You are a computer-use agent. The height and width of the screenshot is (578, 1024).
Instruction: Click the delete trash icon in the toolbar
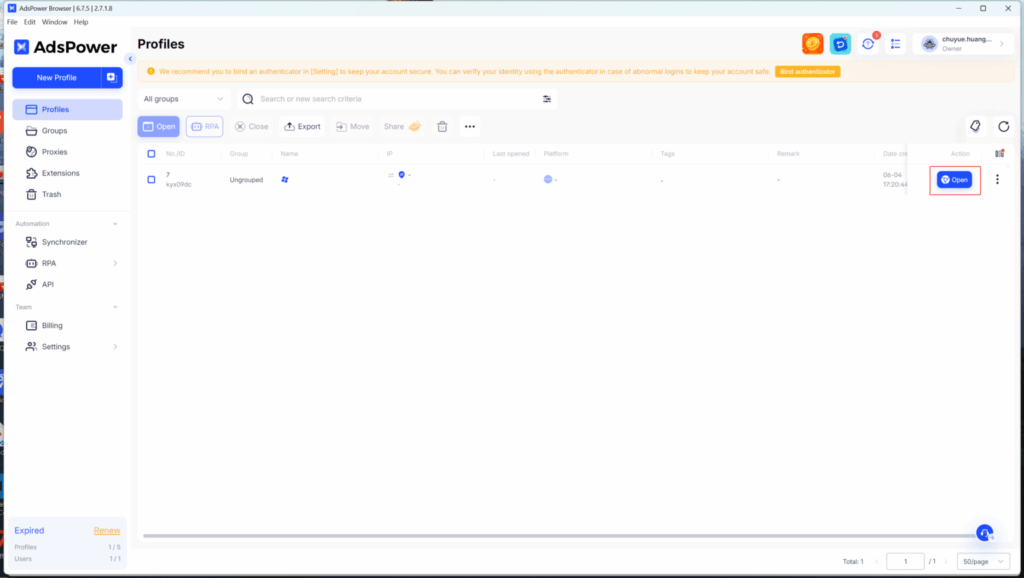click(x=442, y=127)
